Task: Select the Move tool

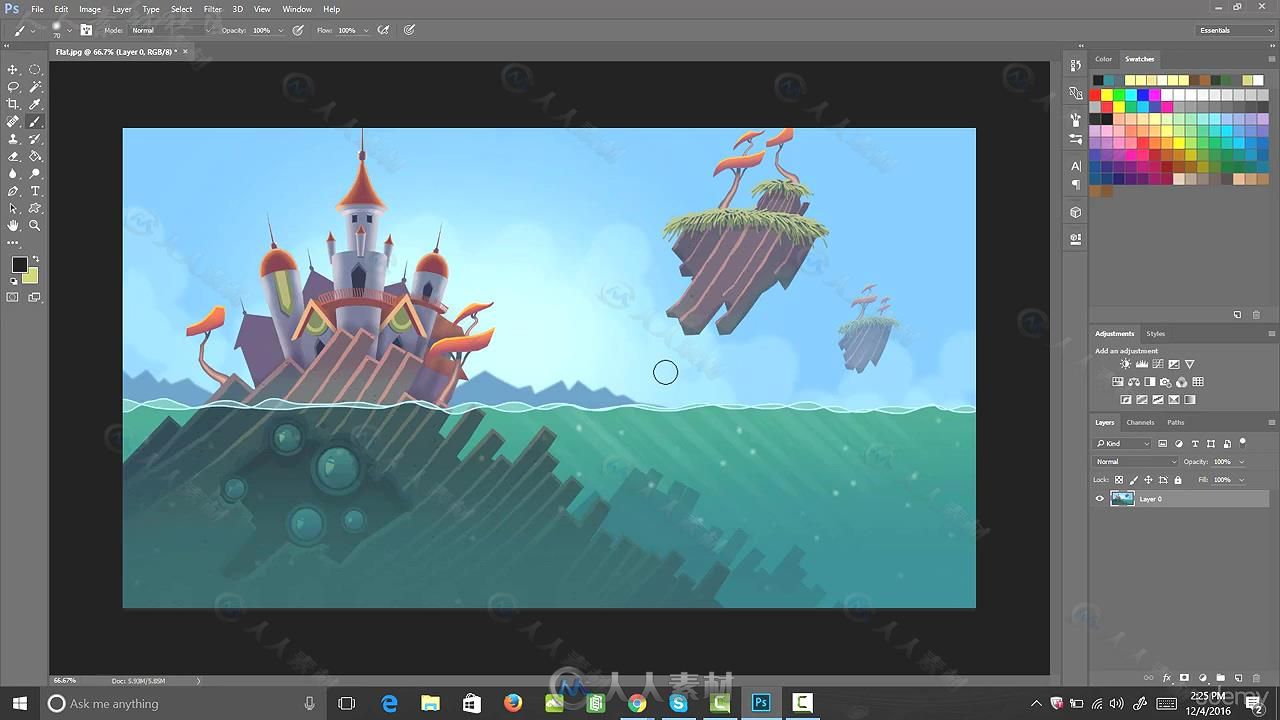Action: (13, 69)
